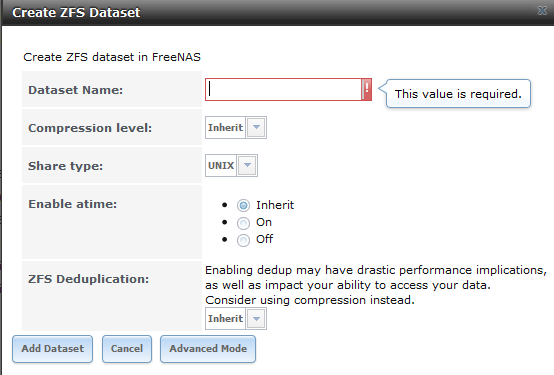Viewport: 554px width, 375px height.
Task: Expand the ZFS Deduplication dropdown arrow
Action: coord(257,318)
